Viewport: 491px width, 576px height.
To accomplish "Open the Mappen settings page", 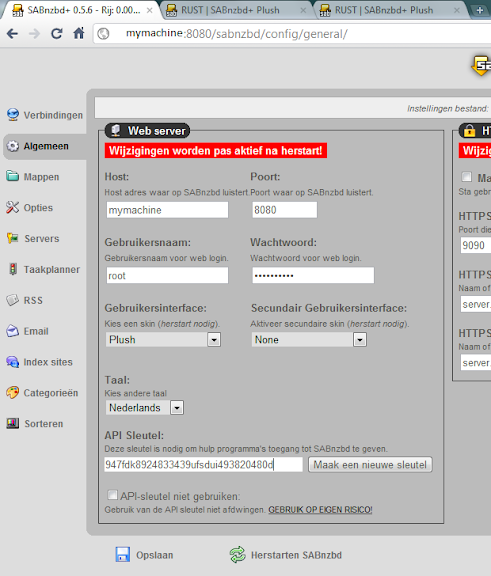I will [x=41, y=177].
